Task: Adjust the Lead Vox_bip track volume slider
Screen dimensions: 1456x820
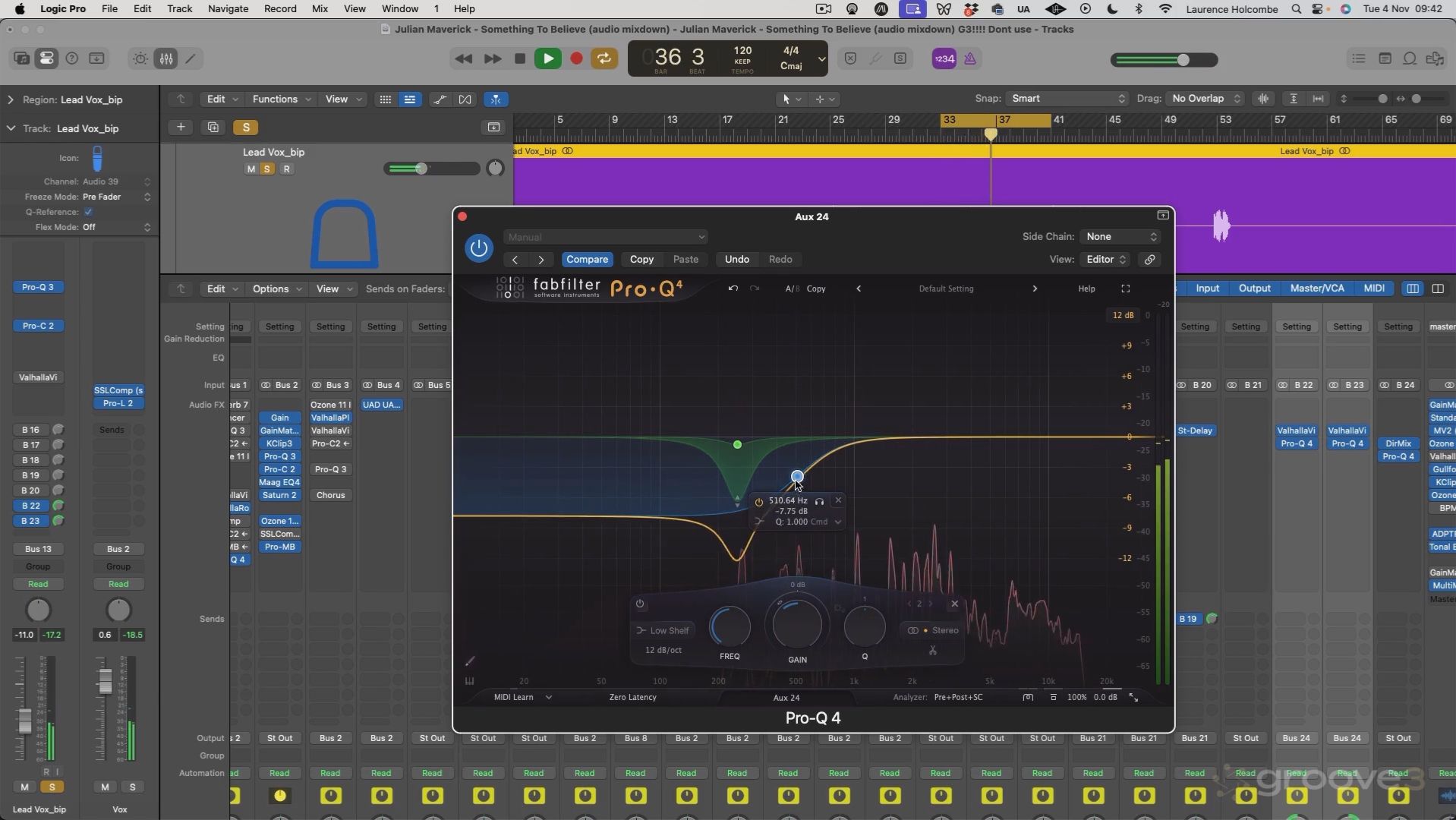Action: click(432, 169)
